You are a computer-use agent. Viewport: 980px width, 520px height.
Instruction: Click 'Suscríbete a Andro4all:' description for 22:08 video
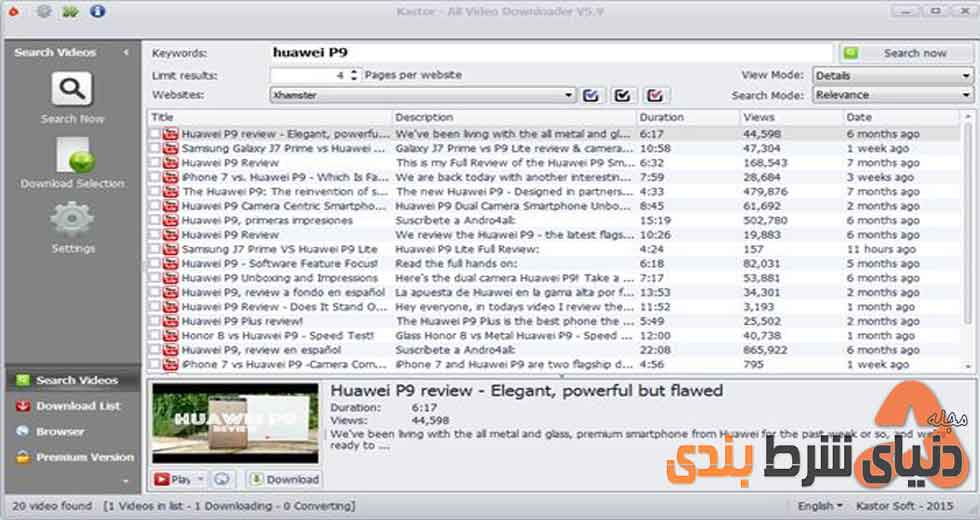tap(456, 350)
